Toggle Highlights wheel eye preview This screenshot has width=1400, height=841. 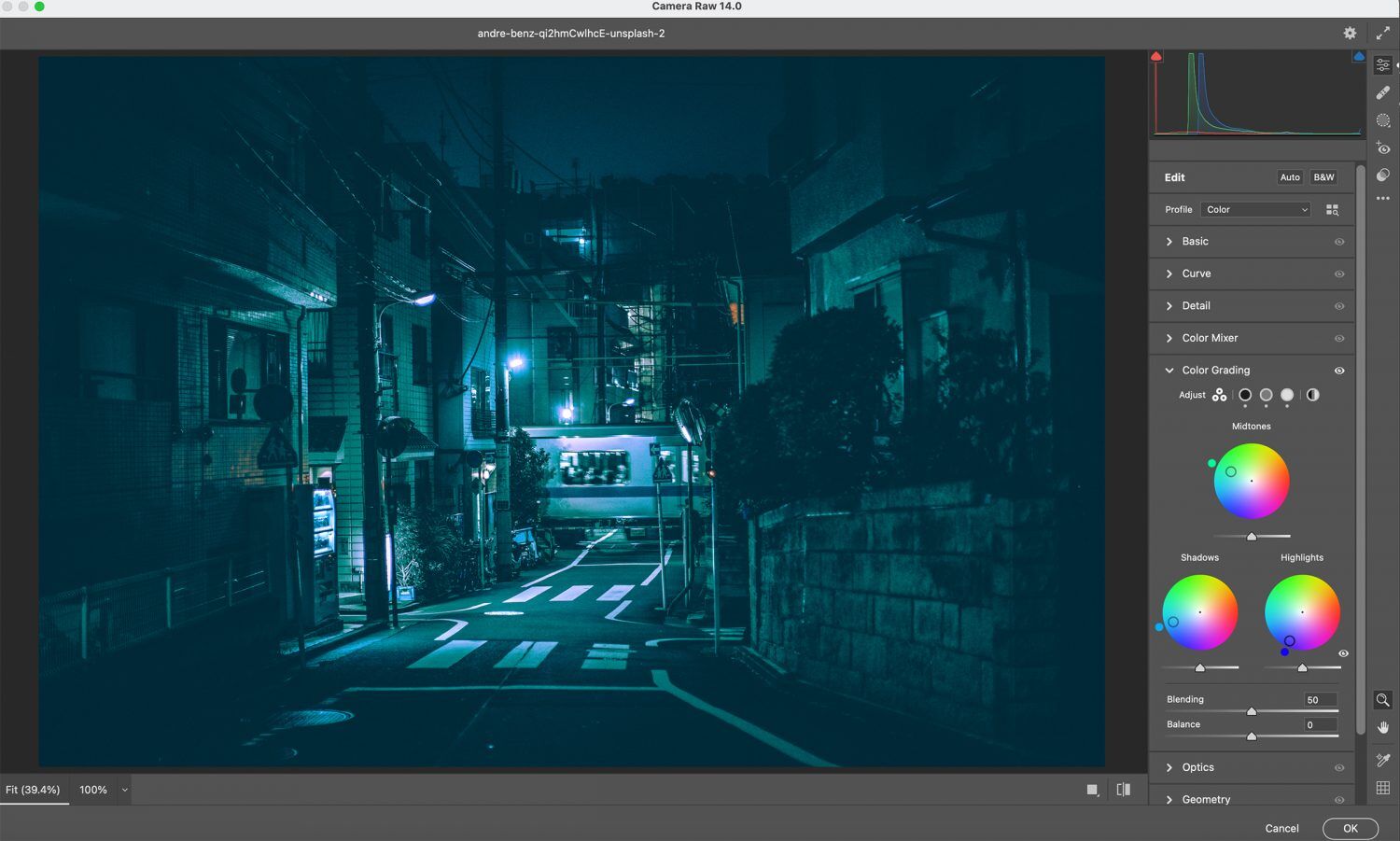[x=1343, y=653]
